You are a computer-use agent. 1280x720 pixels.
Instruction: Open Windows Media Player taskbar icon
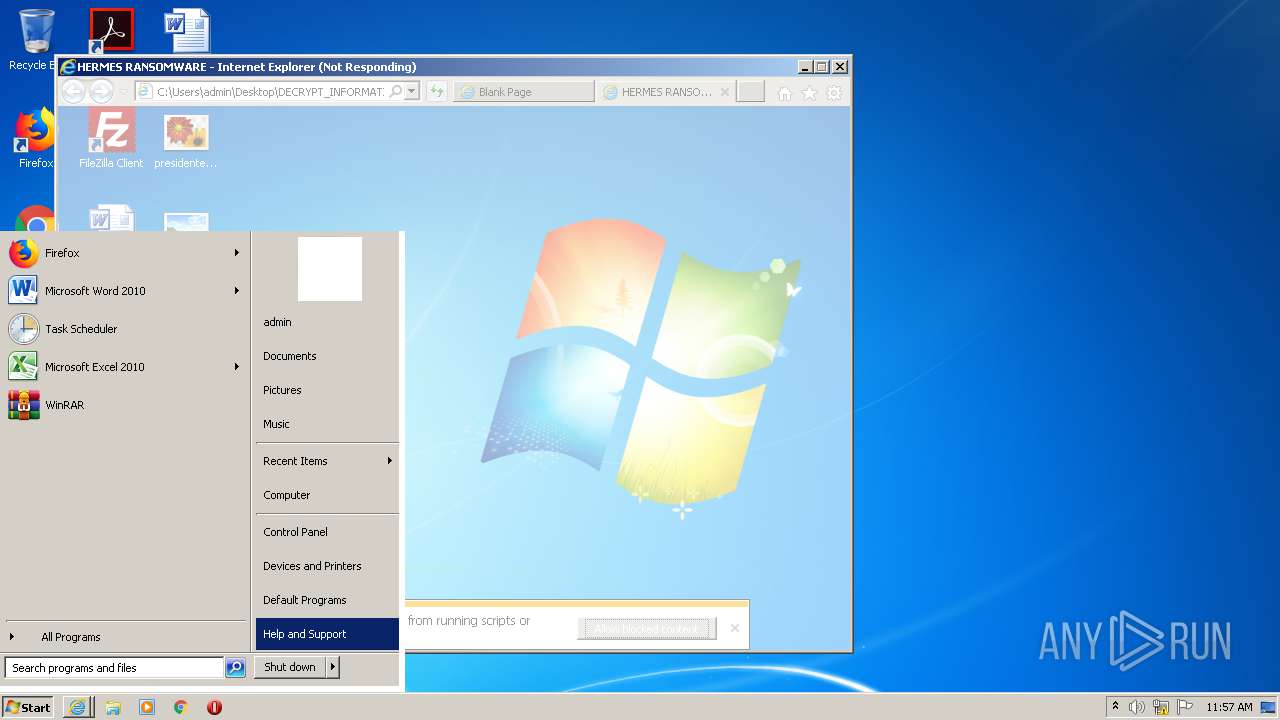pos(147,707)
